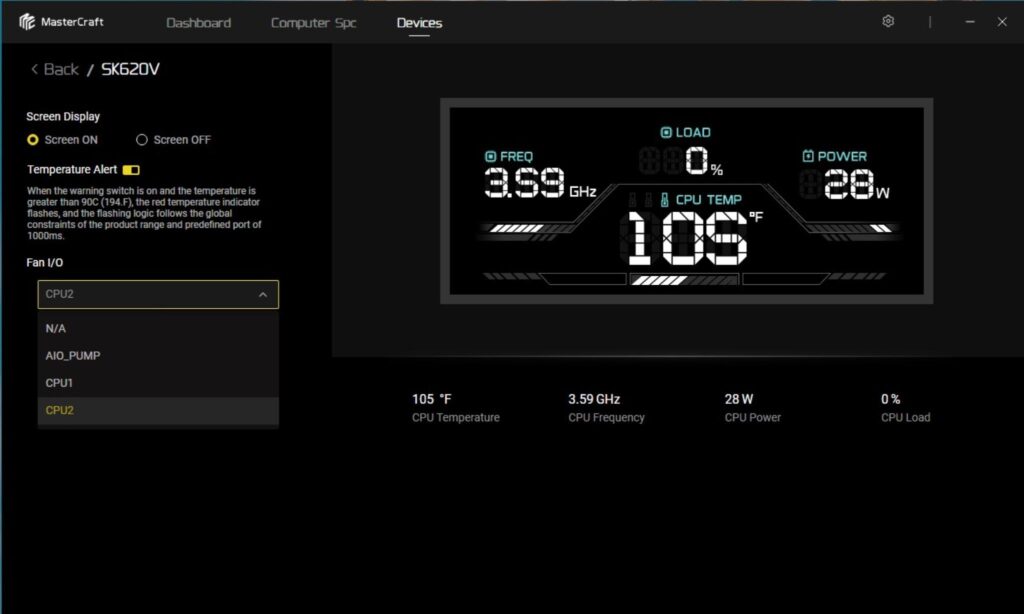Select the Screen ON radio button
The height and width of the screenshot is (614, 1024).
33,140
